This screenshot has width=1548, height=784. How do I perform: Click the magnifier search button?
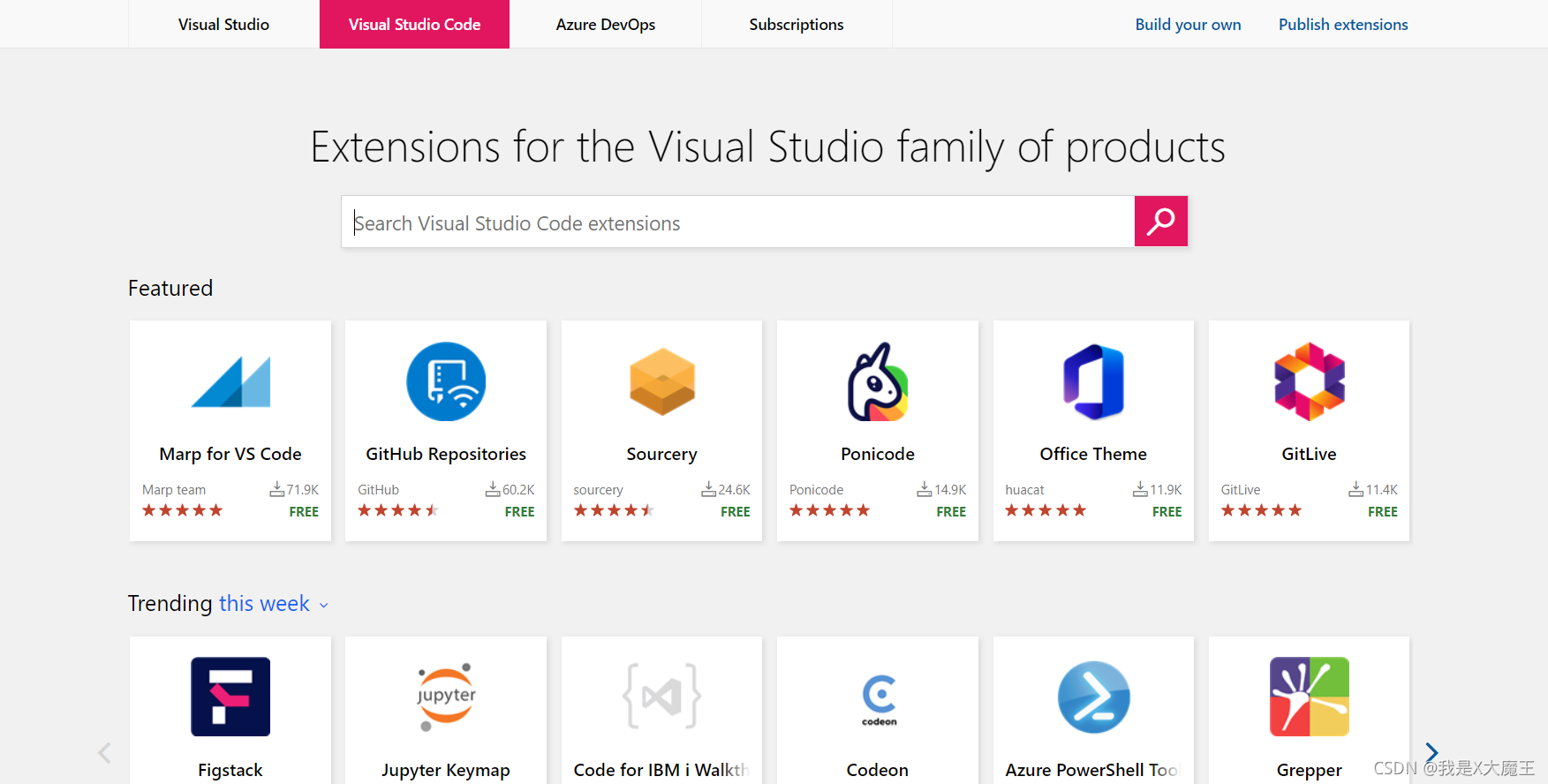pos(1160,221)
